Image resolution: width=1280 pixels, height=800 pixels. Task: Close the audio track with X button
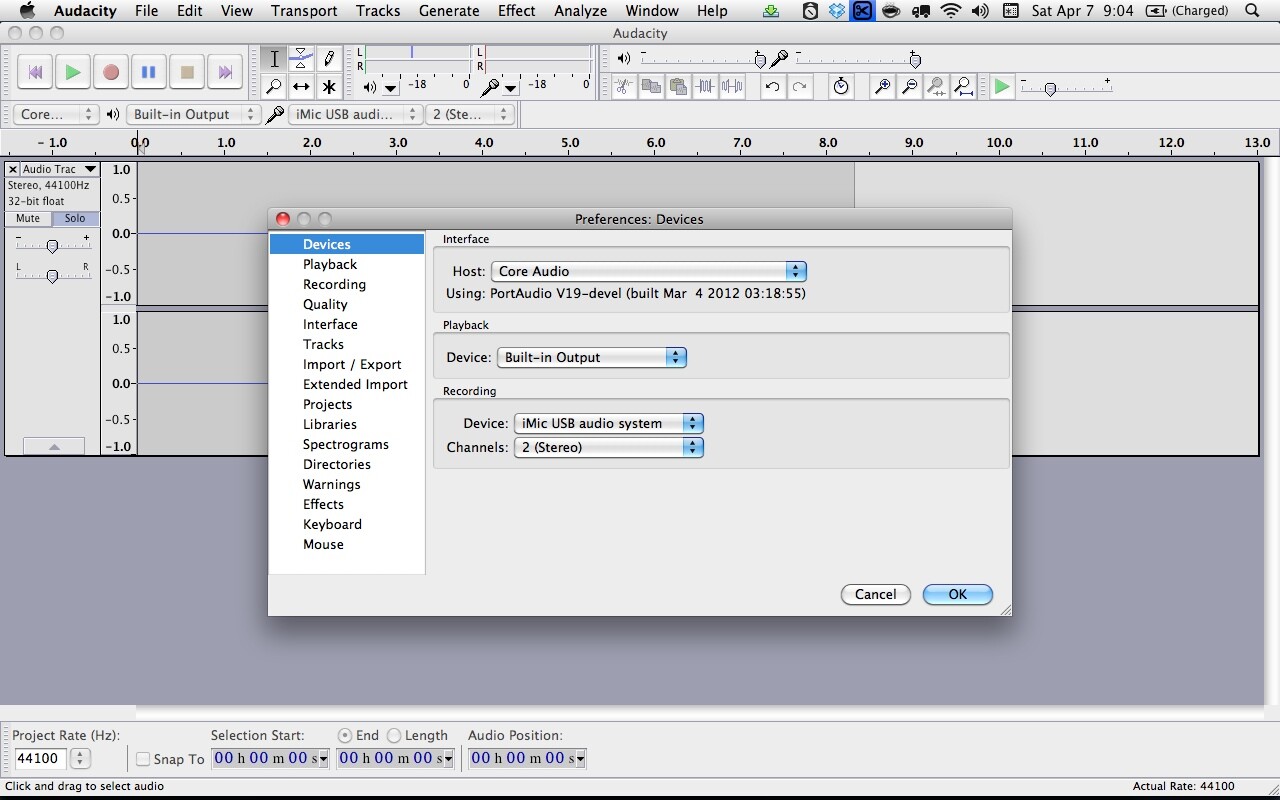point(13,169)
